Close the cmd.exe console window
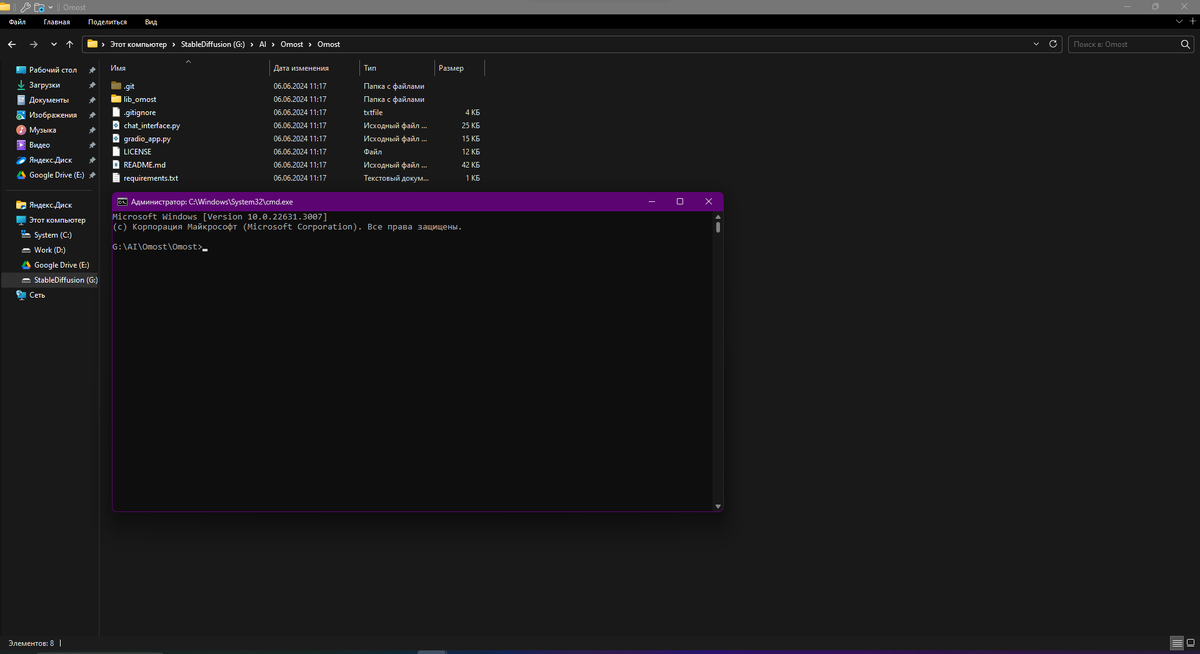The image size is (1200, 654). (709, 201)
